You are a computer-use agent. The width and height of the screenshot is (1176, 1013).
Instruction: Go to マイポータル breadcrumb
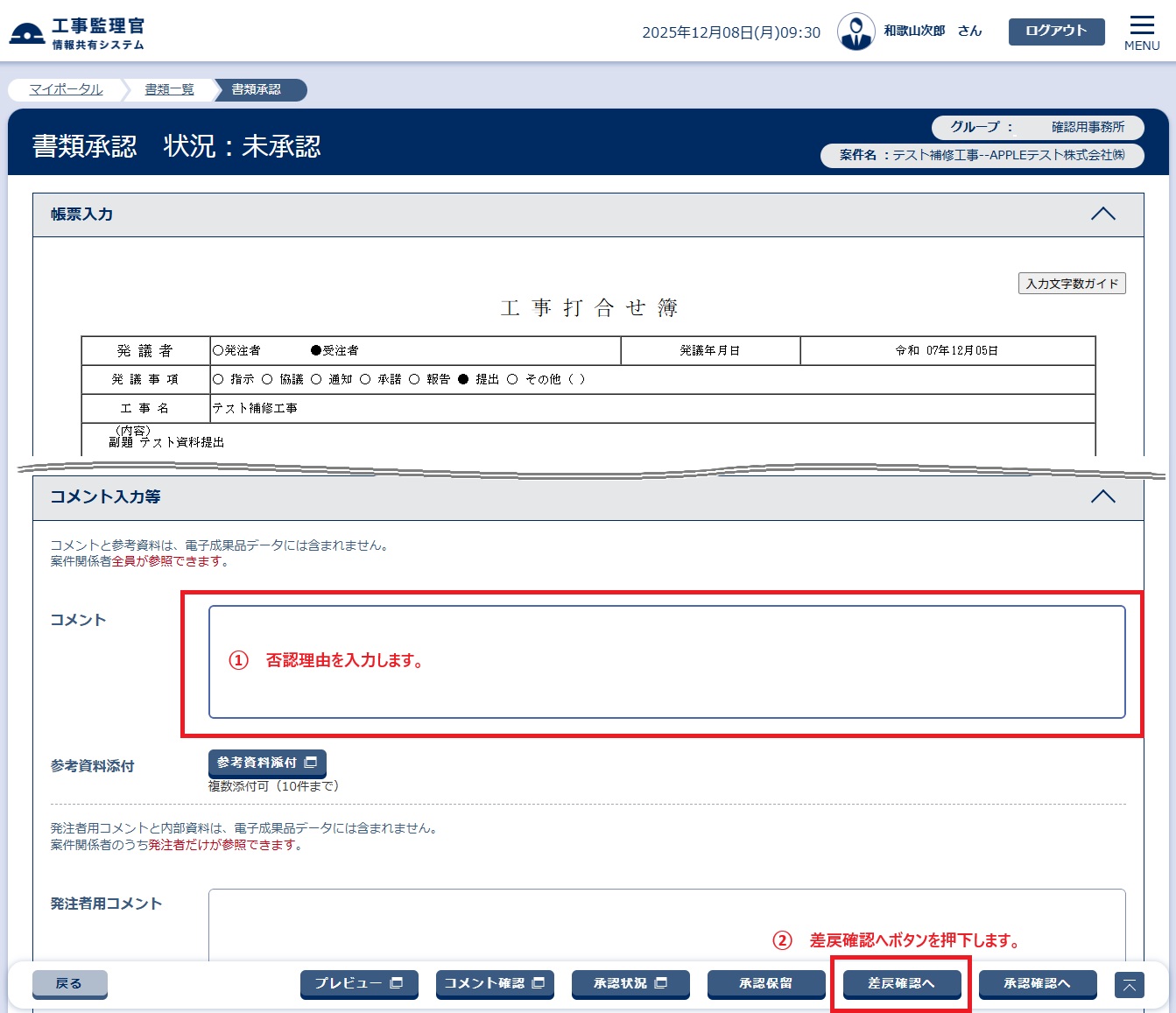tap(66, 89)
